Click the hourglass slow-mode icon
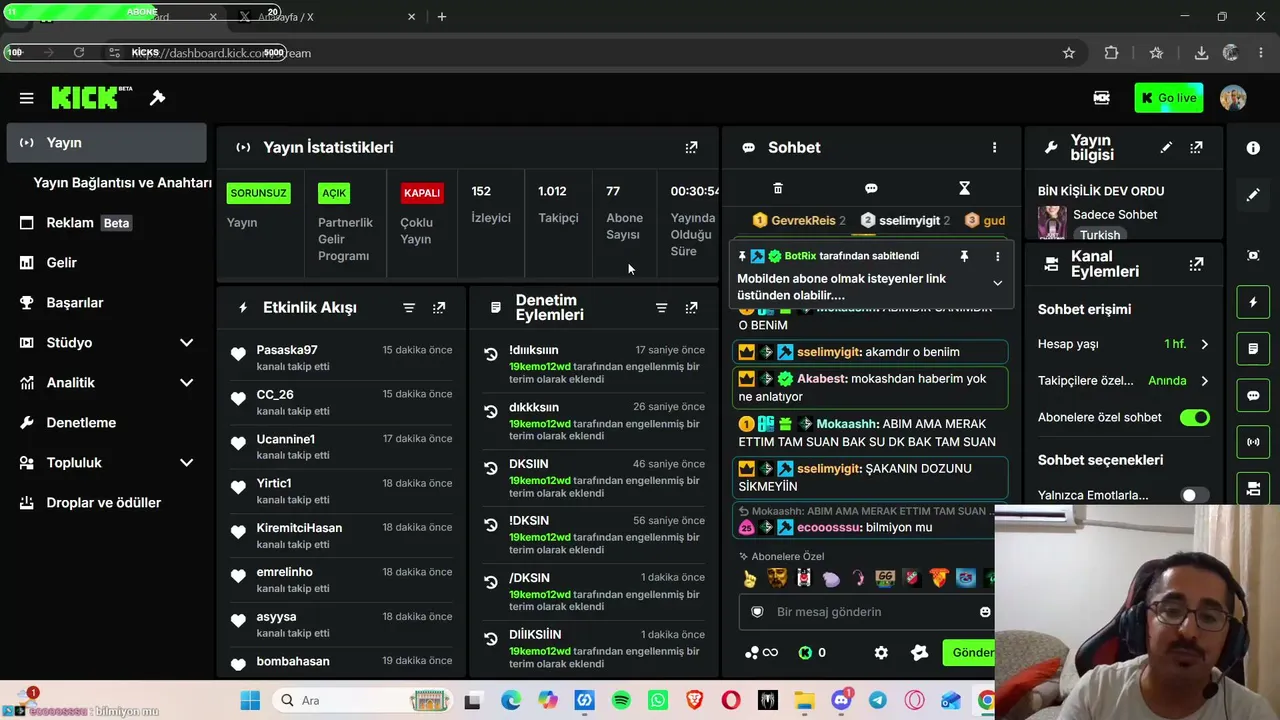This screenshot has width=1280, height=720. click(x=964, y=188)
